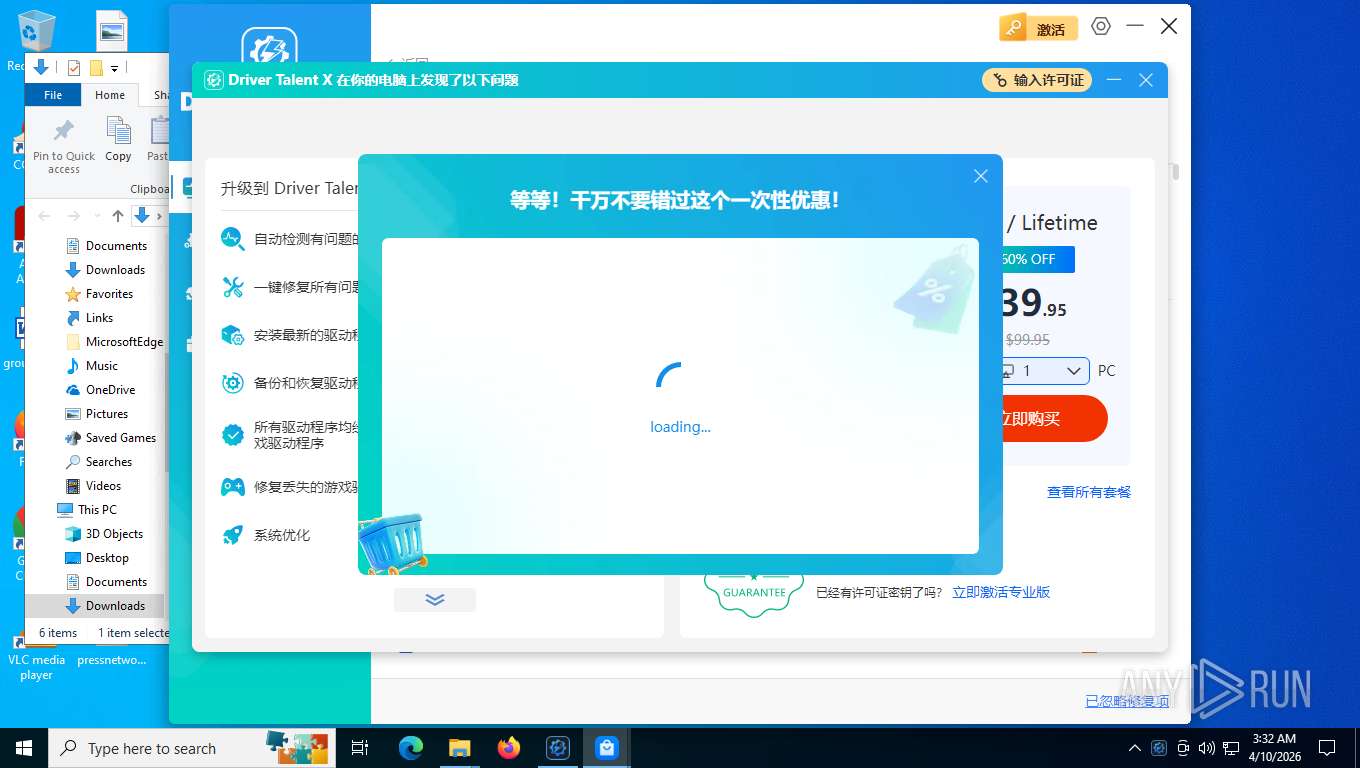Click the Microsoft Store taskbar icon
The image size is (1360, 768).
tap(607, 748)
